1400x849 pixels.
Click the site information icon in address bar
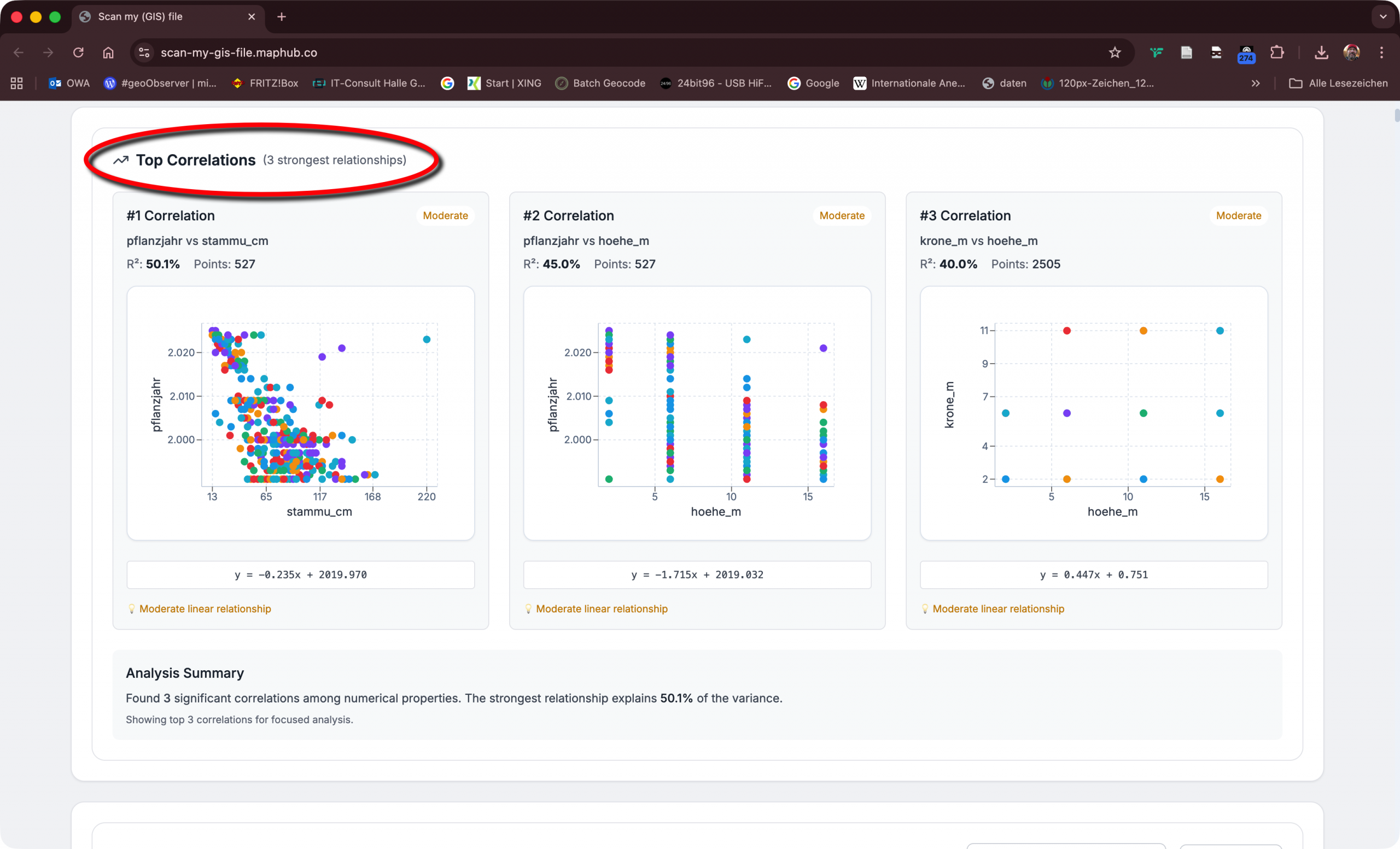click(144, 52)
